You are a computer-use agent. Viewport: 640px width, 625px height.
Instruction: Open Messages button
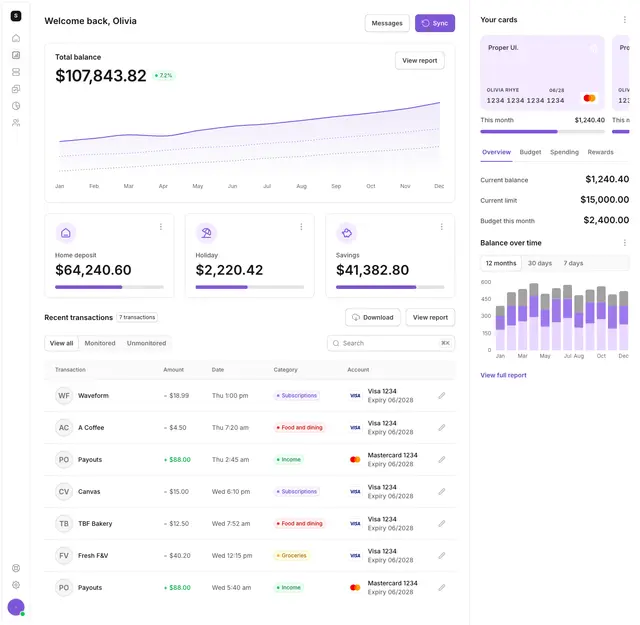(387, 23)
